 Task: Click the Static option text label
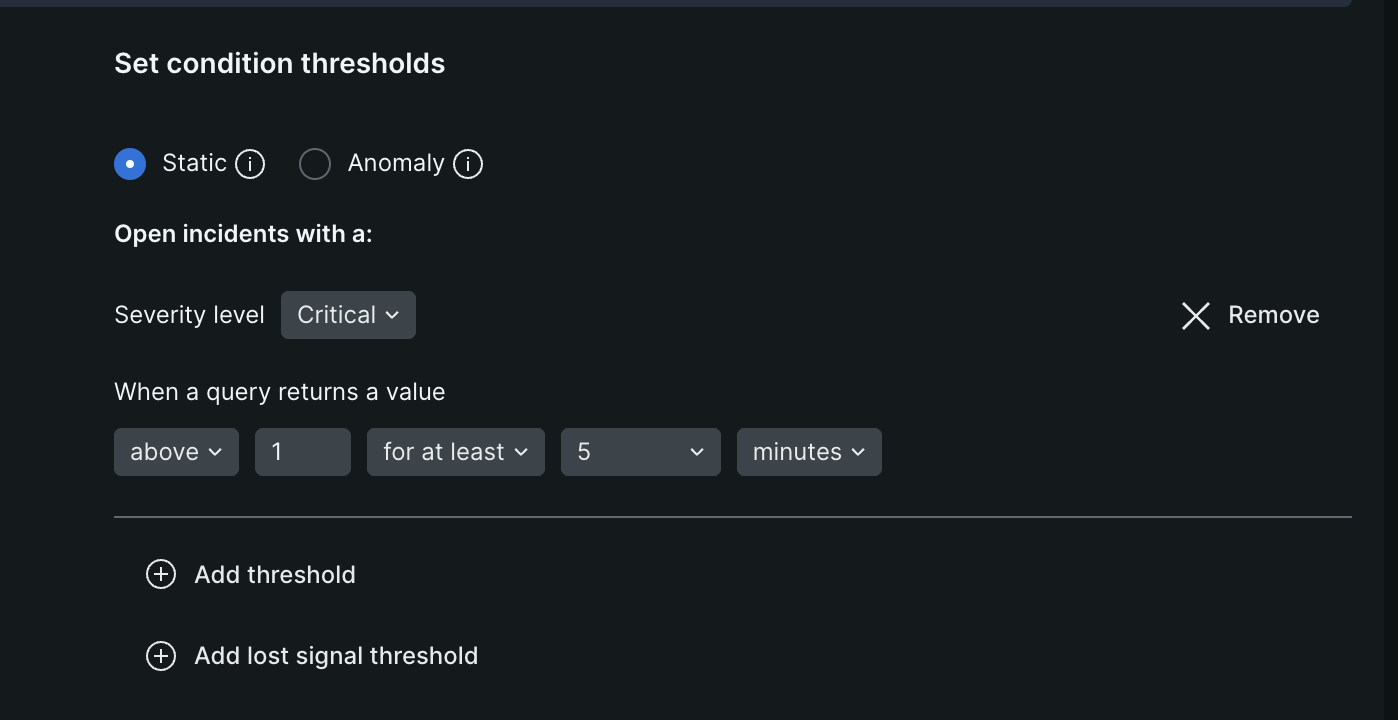pyautogui.click(x=194, y=163)
